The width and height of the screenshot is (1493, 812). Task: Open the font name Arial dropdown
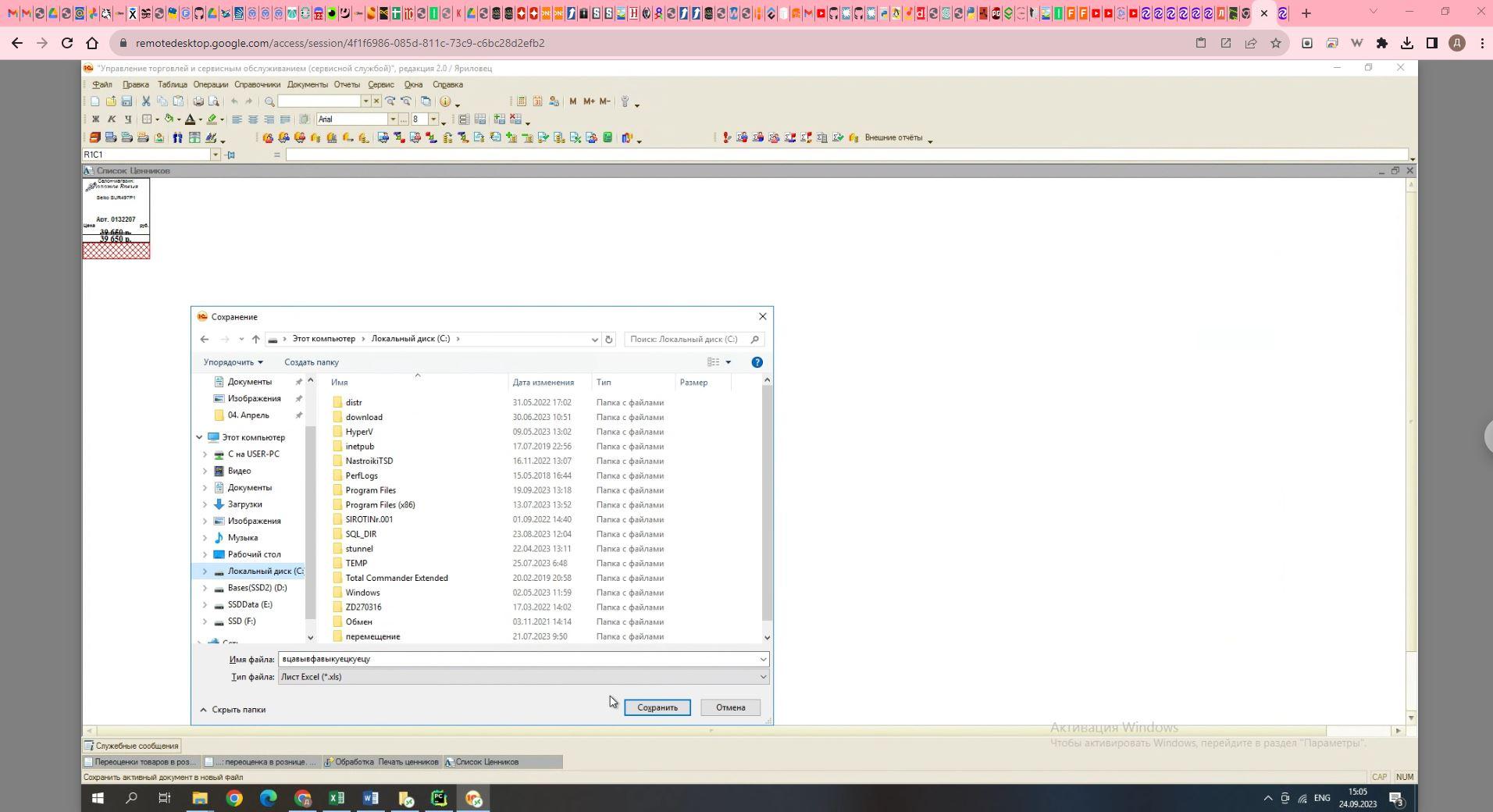[393, 119]
